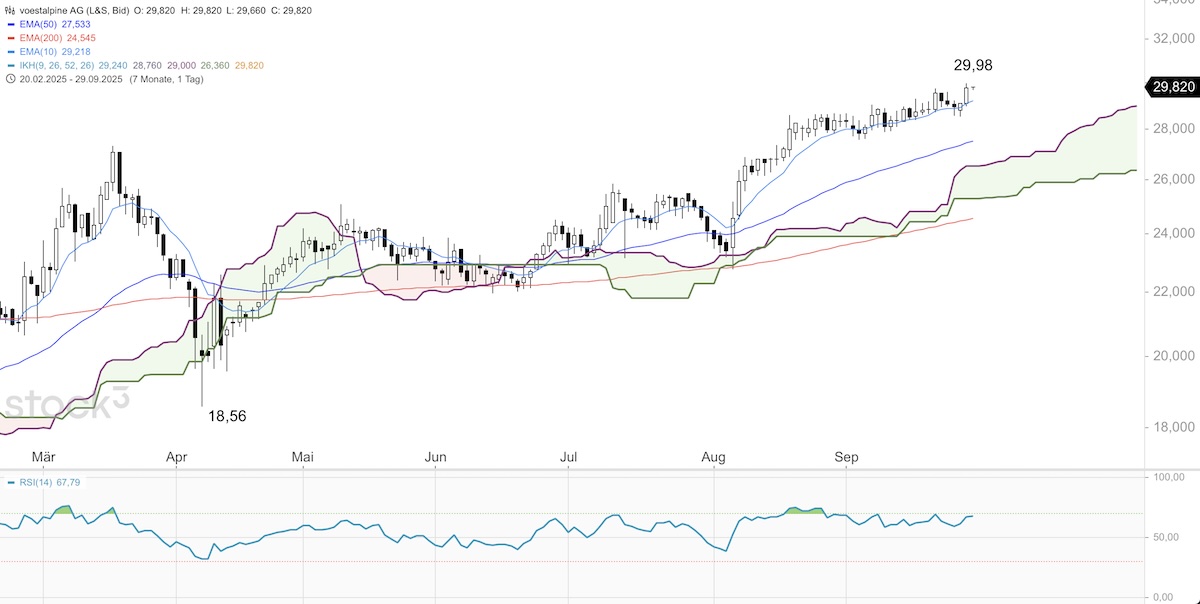Click the teal IKH legend color marker
1200x604 pixels.
point(10,65)
